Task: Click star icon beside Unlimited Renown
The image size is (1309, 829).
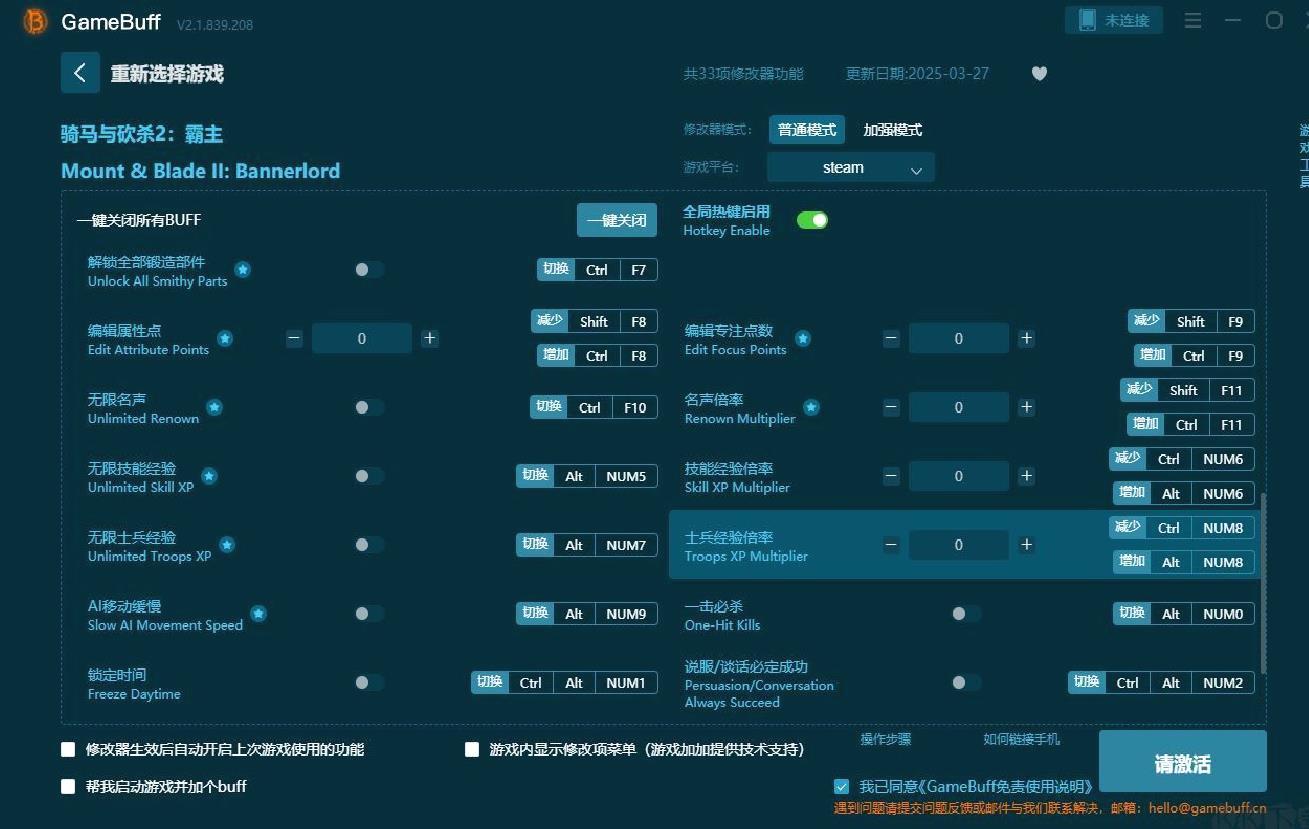Action: pos(214,408)
